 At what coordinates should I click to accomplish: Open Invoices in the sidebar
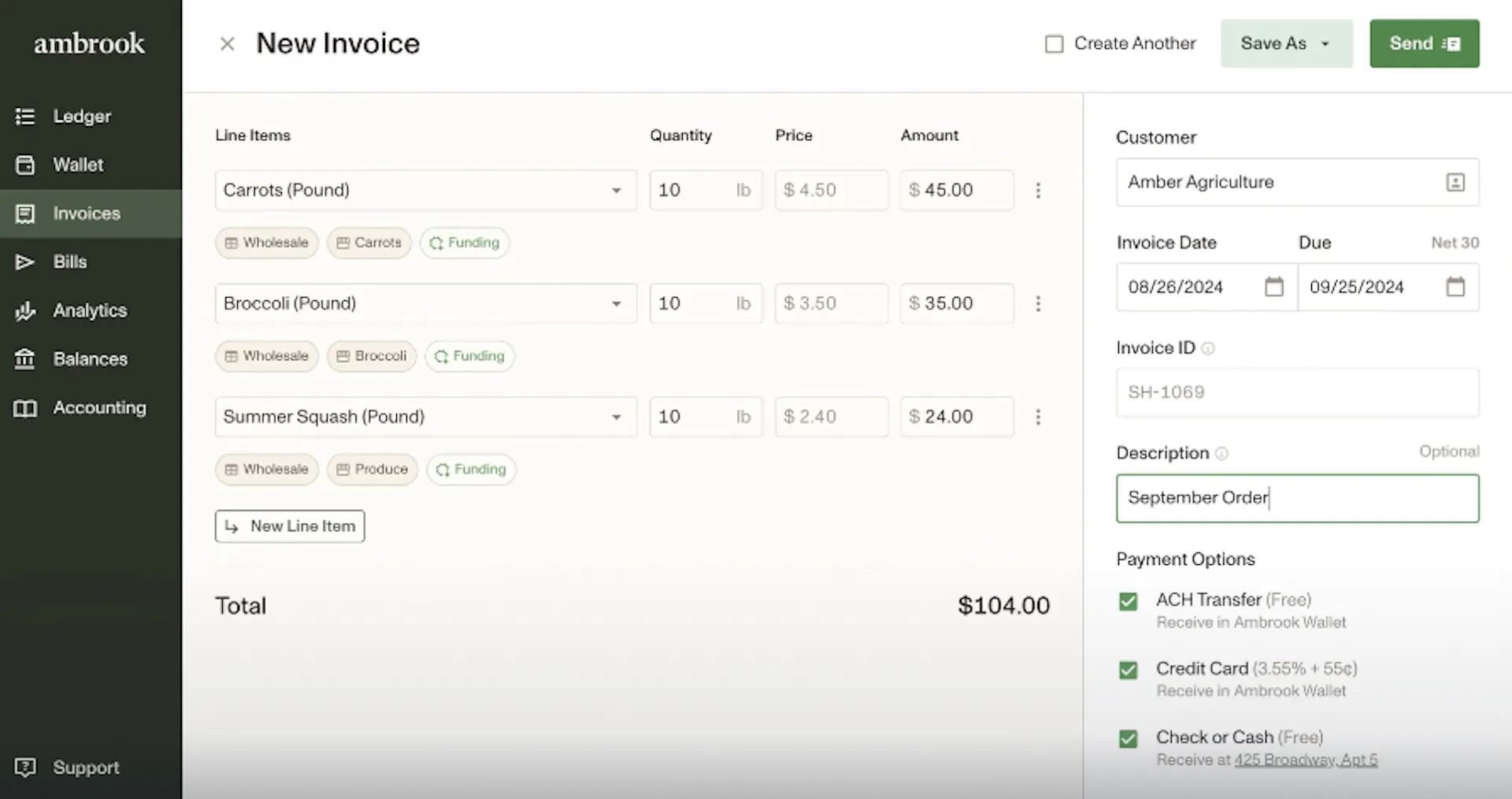coord(91,214)
